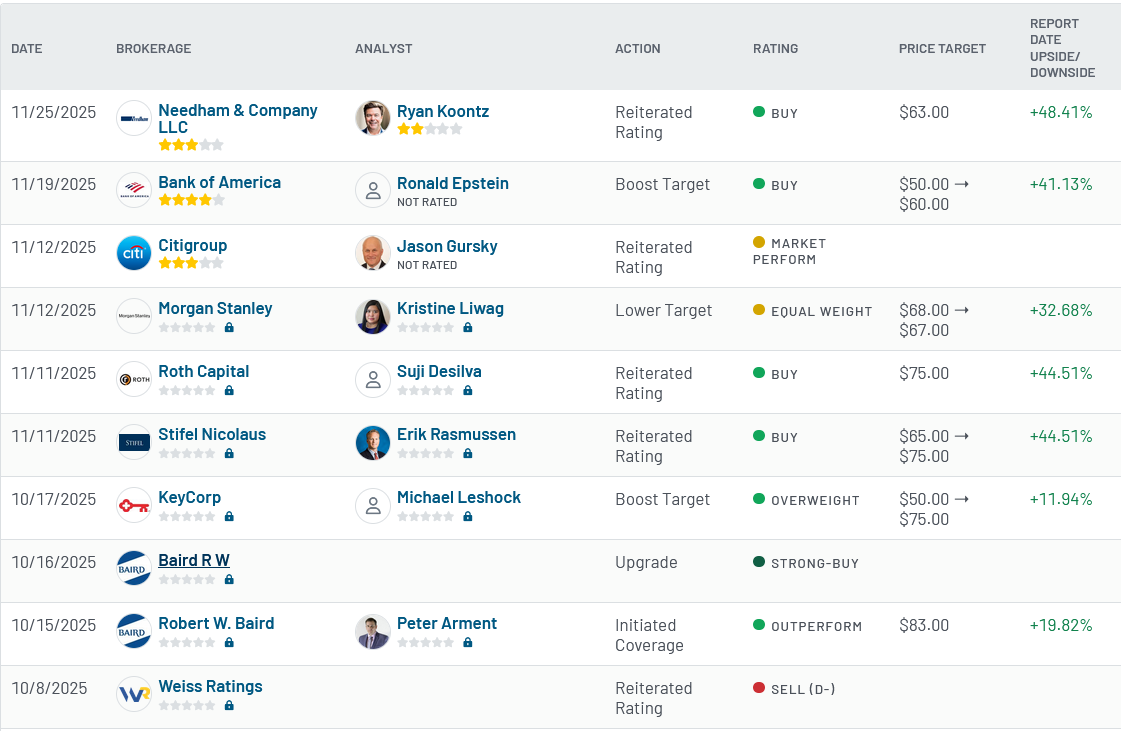Click Ryan Koontz's profile photo
The height and width of the screenshot is (731, 1121).
(372, 118)
